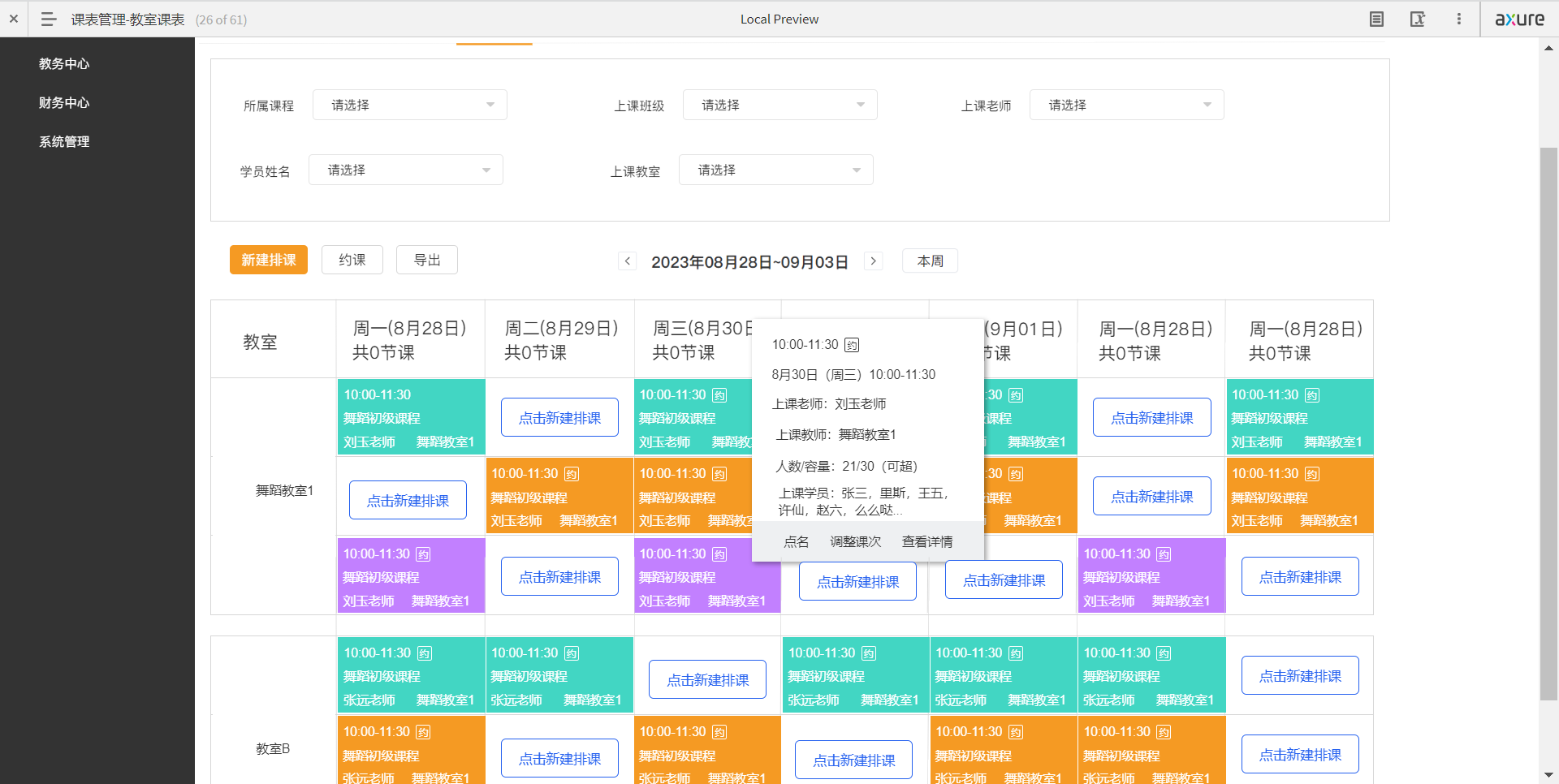Screen dimensions: 1559x784
Task: Click the 舞蹈教室1 row label
Action: click(x=284, y=490)
